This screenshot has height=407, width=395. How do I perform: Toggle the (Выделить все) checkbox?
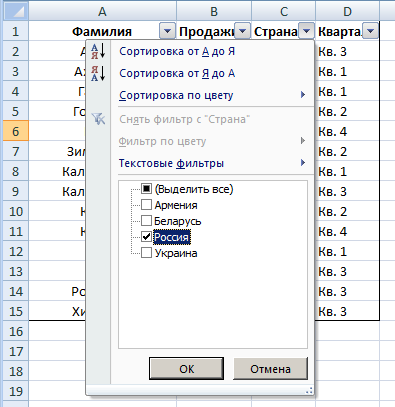146,189
